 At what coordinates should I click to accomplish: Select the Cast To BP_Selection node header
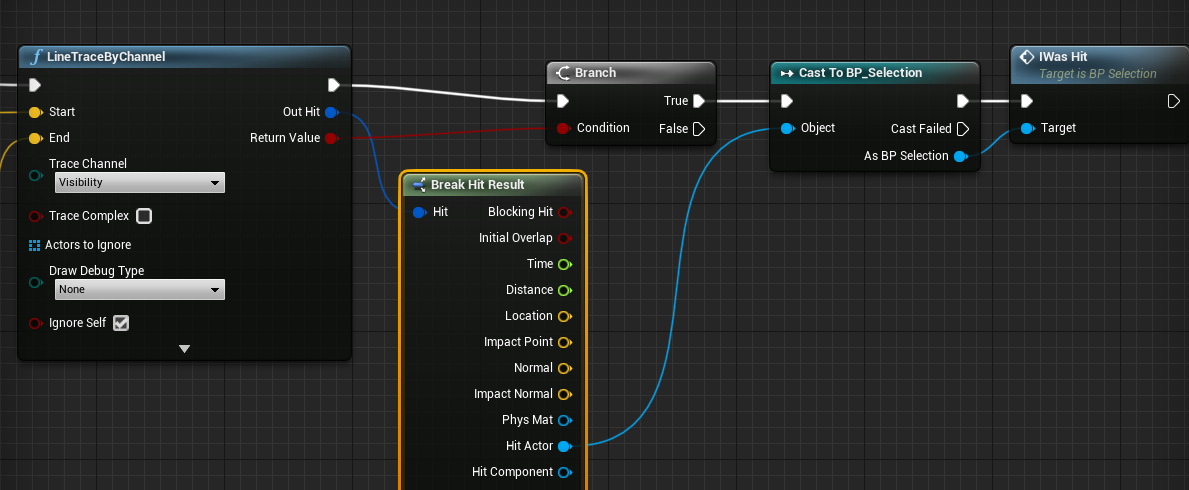point(860,73)
